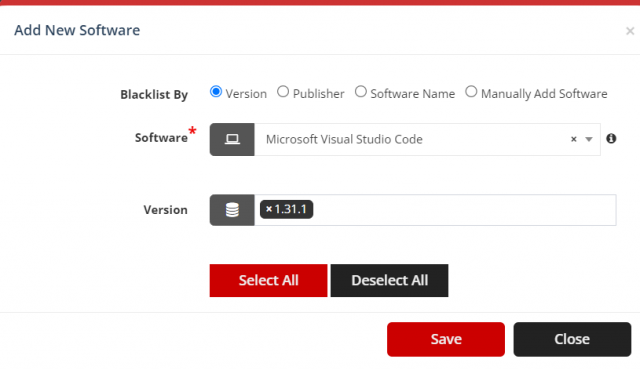Viewport: 640px width, 370px height.
Task: Click the Version field label
Action: coord(165,210)
